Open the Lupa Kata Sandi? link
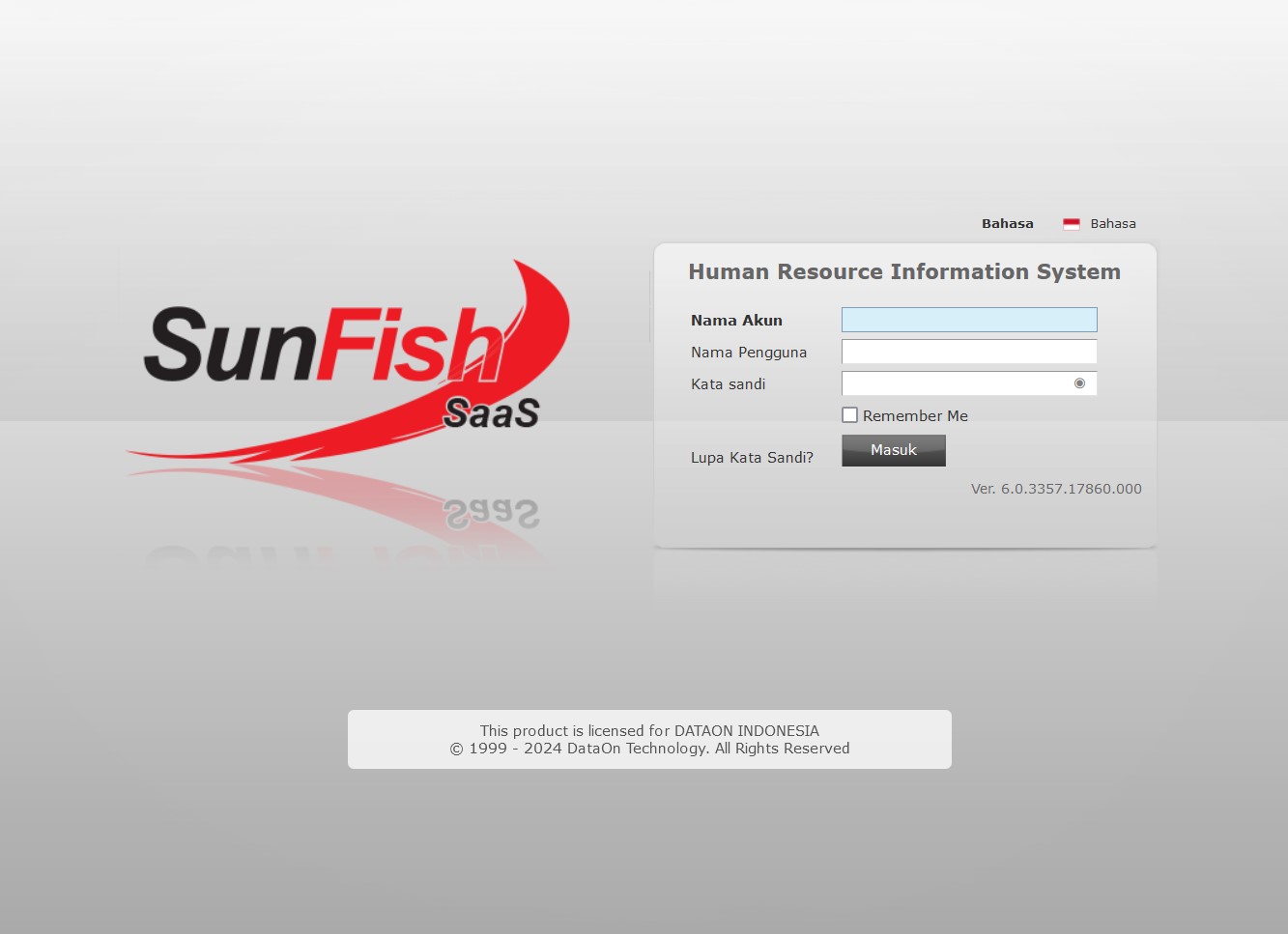The height and width of the screenshot is (934, 1288). (752, 458)
